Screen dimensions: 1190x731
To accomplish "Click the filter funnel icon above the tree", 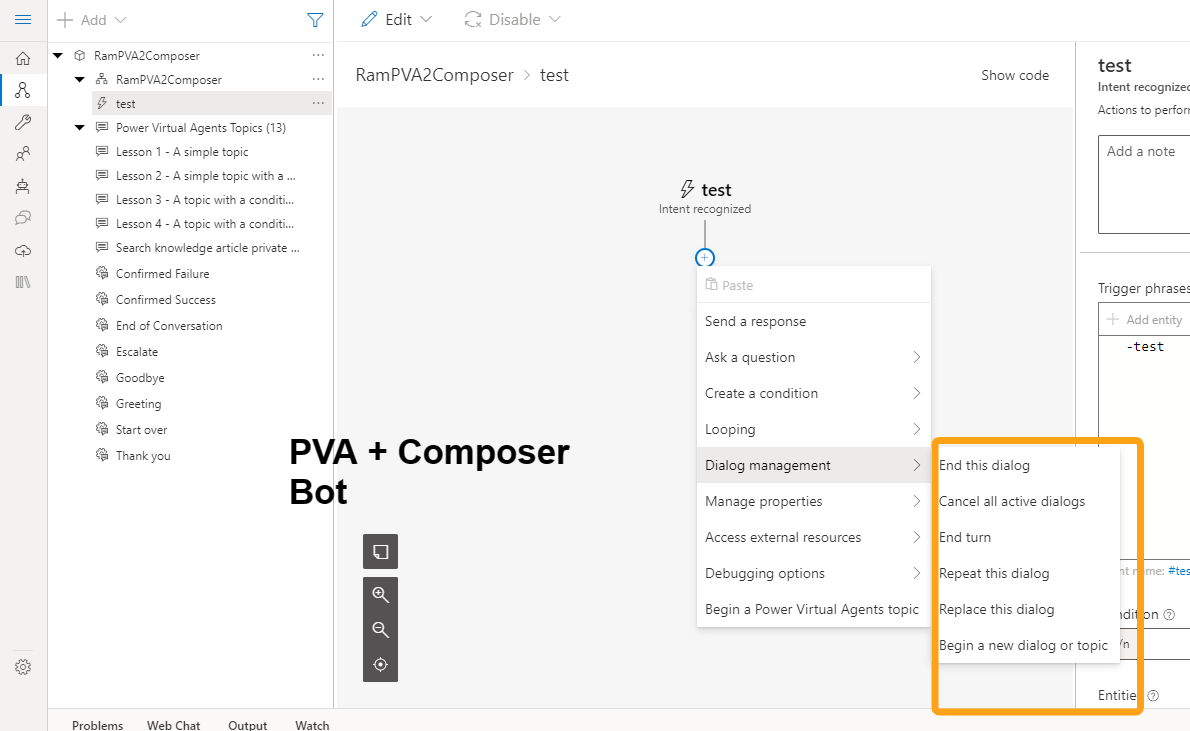I will [x=314, y=19].
